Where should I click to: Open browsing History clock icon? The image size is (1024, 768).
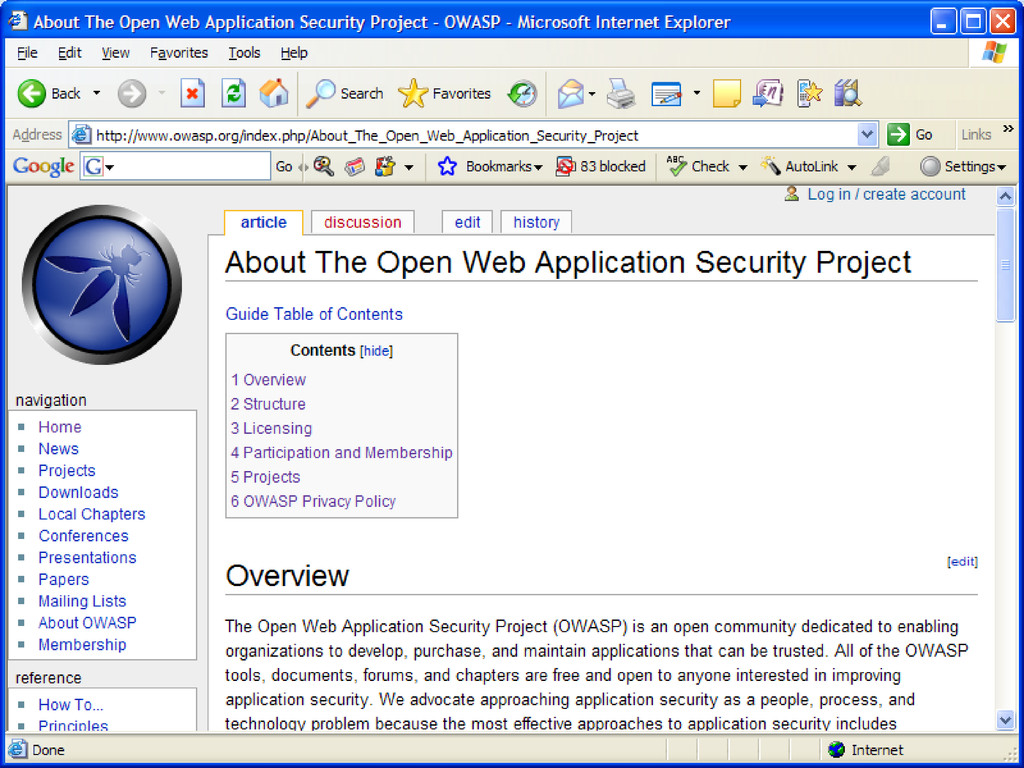(x=522, y=93)
